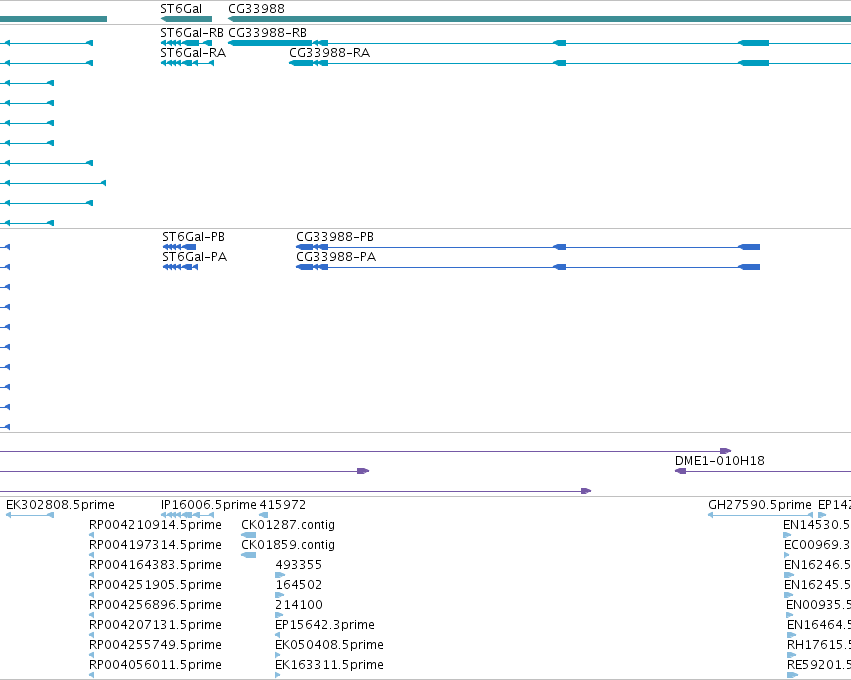
Task: Select the EK302808.5prime EST feature
Action: pyautogui.click(x=30, y=515)
